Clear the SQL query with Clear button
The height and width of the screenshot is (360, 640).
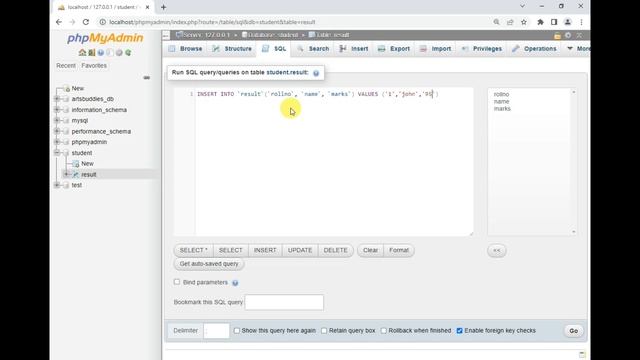[x=371, y=250]
